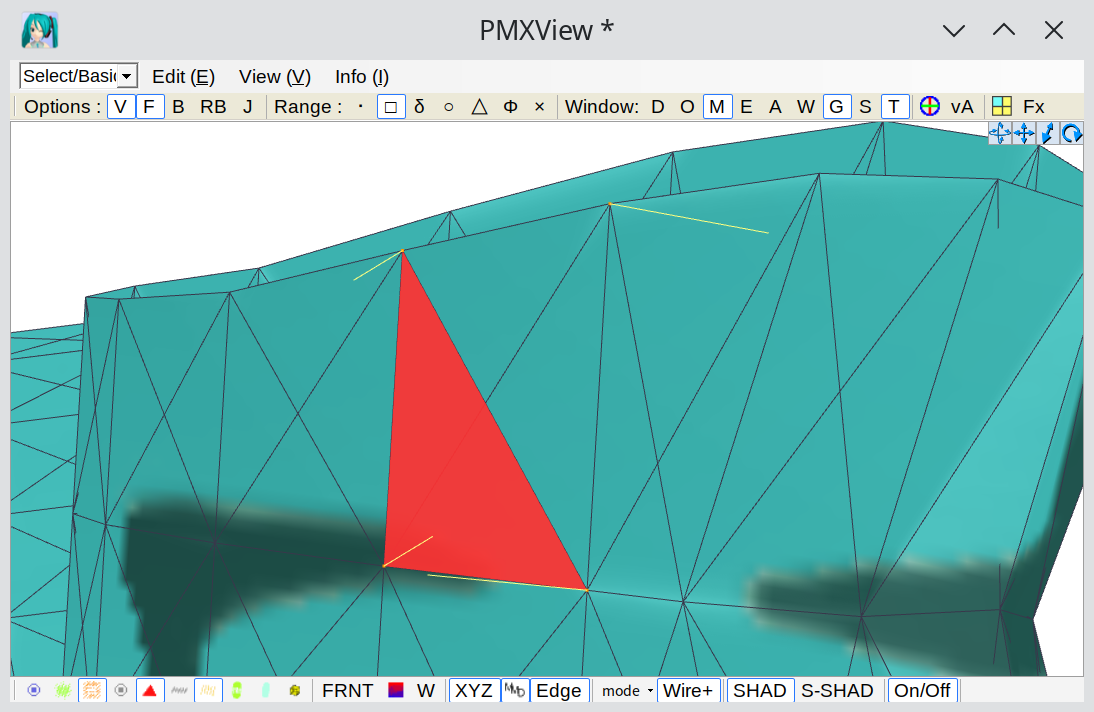Toggle the green capsule rigid body icon

coord(237,690)
